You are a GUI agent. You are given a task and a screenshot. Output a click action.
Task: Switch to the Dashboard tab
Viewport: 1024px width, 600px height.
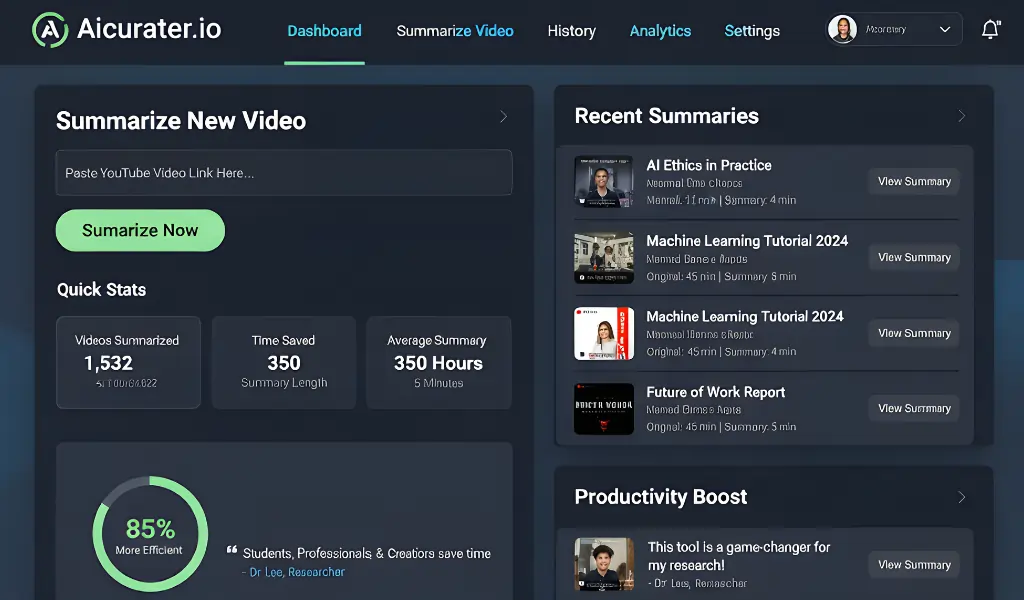[324, 30]
